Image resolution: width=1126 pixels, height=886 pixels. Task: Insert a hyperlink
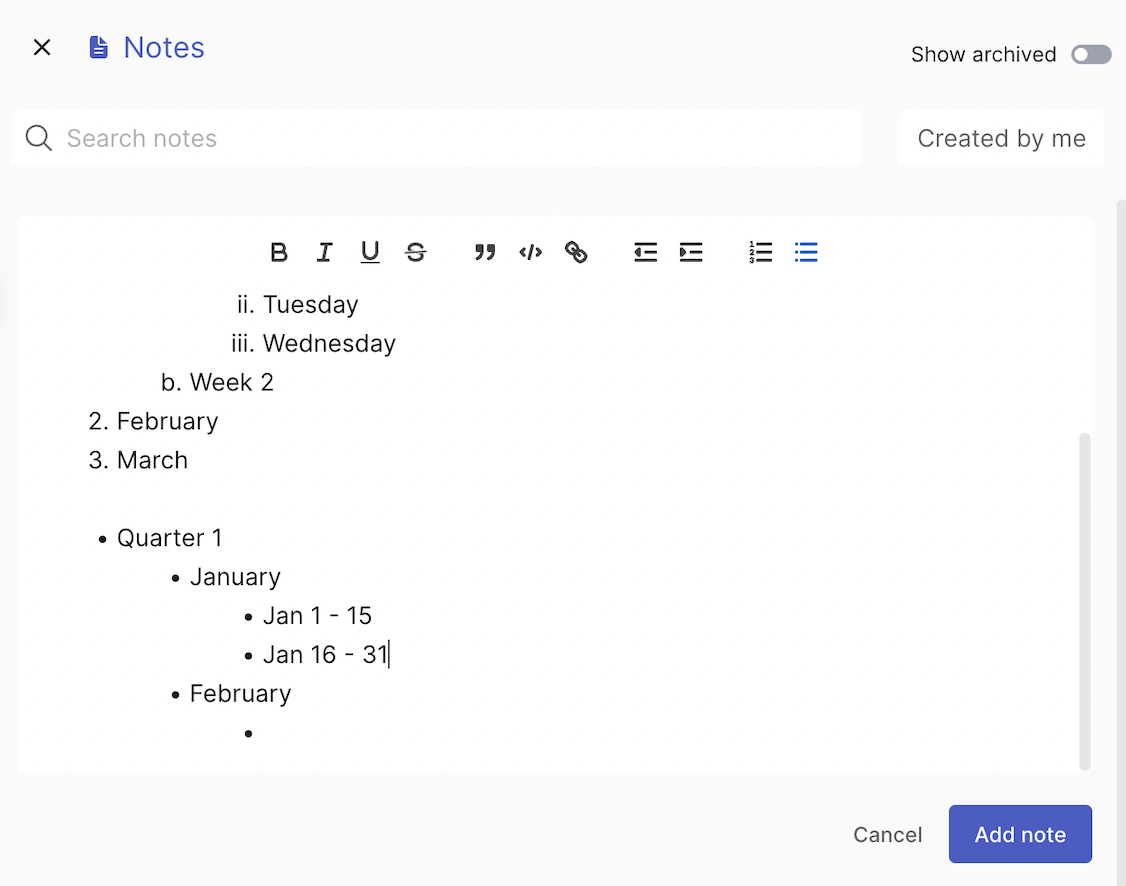(576, 252)
